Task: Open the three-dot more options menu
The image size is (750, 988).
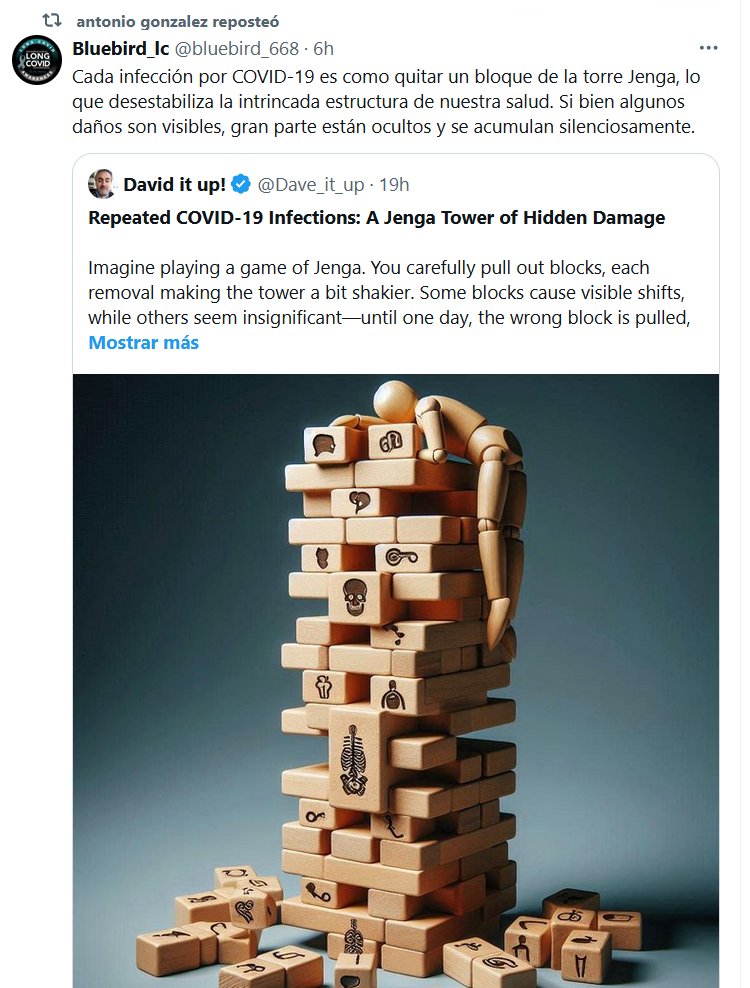Action: coord(708,48)
